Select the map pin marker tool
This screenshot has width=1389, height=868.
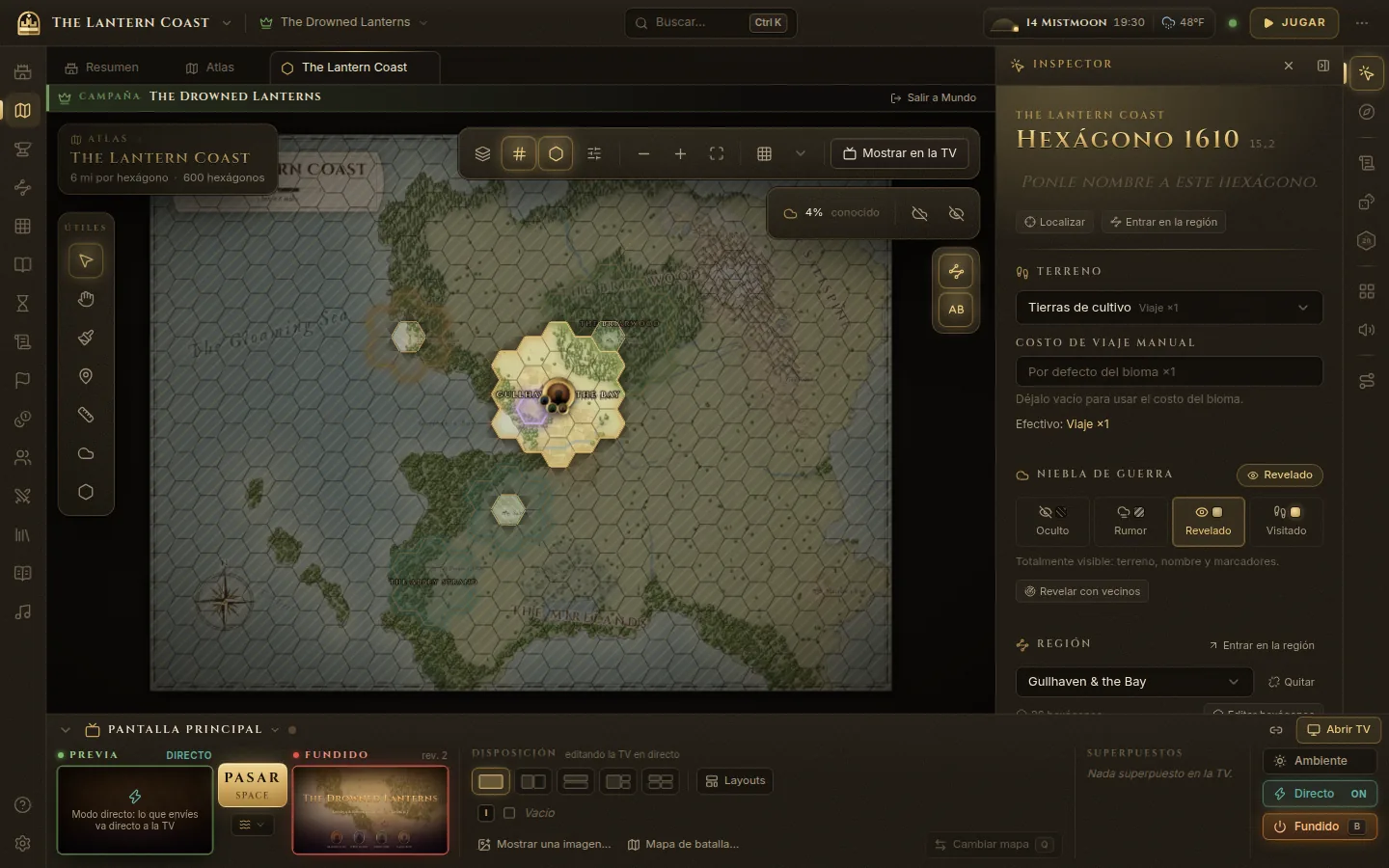pyautogui.click(x=86, y=376)
